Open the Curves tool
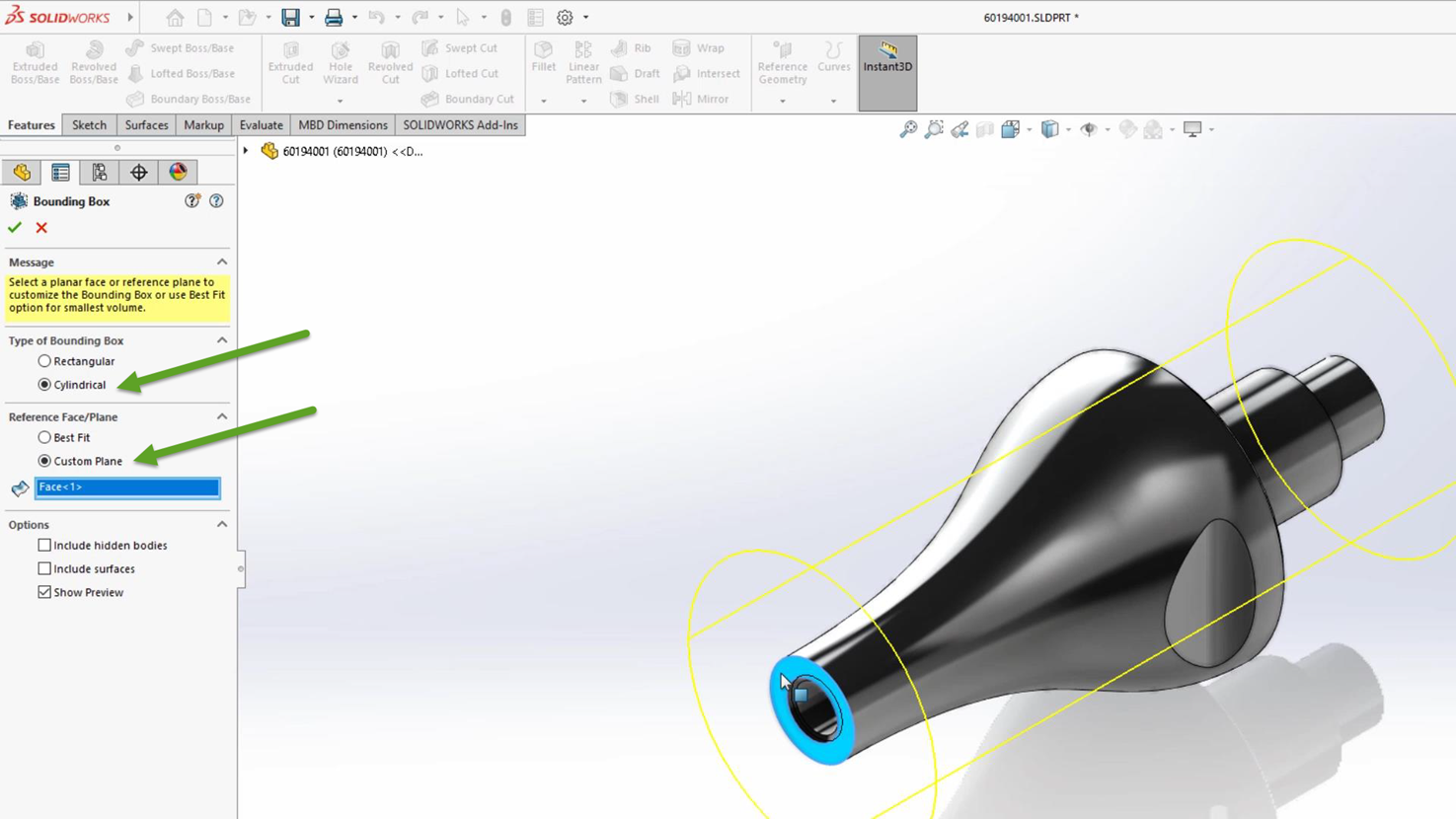Image resolution: width=1456 pixels, height=819 pixels. pos(833,57)
